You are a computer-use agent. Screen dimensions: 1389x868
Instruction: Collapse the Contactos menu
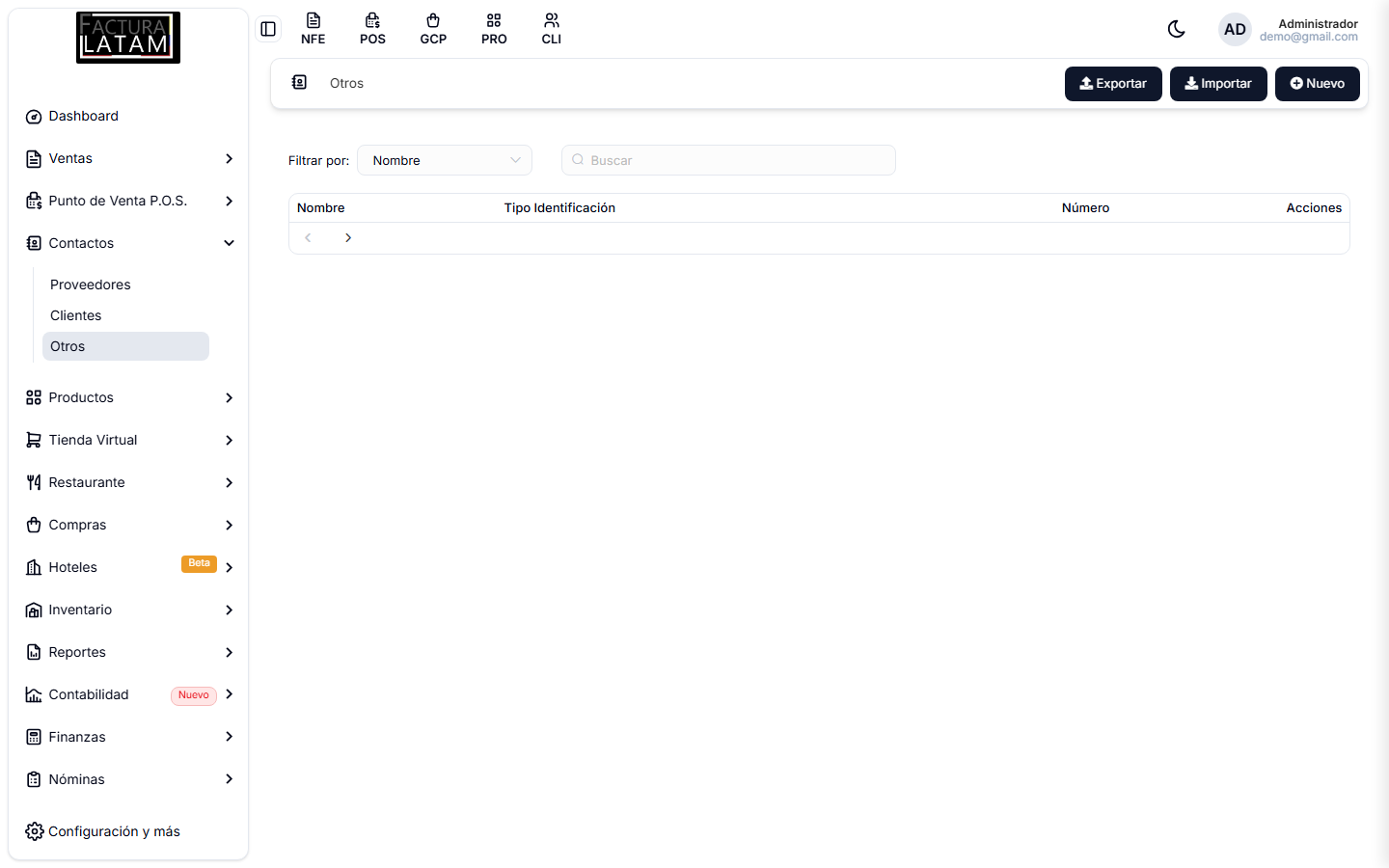128,243
